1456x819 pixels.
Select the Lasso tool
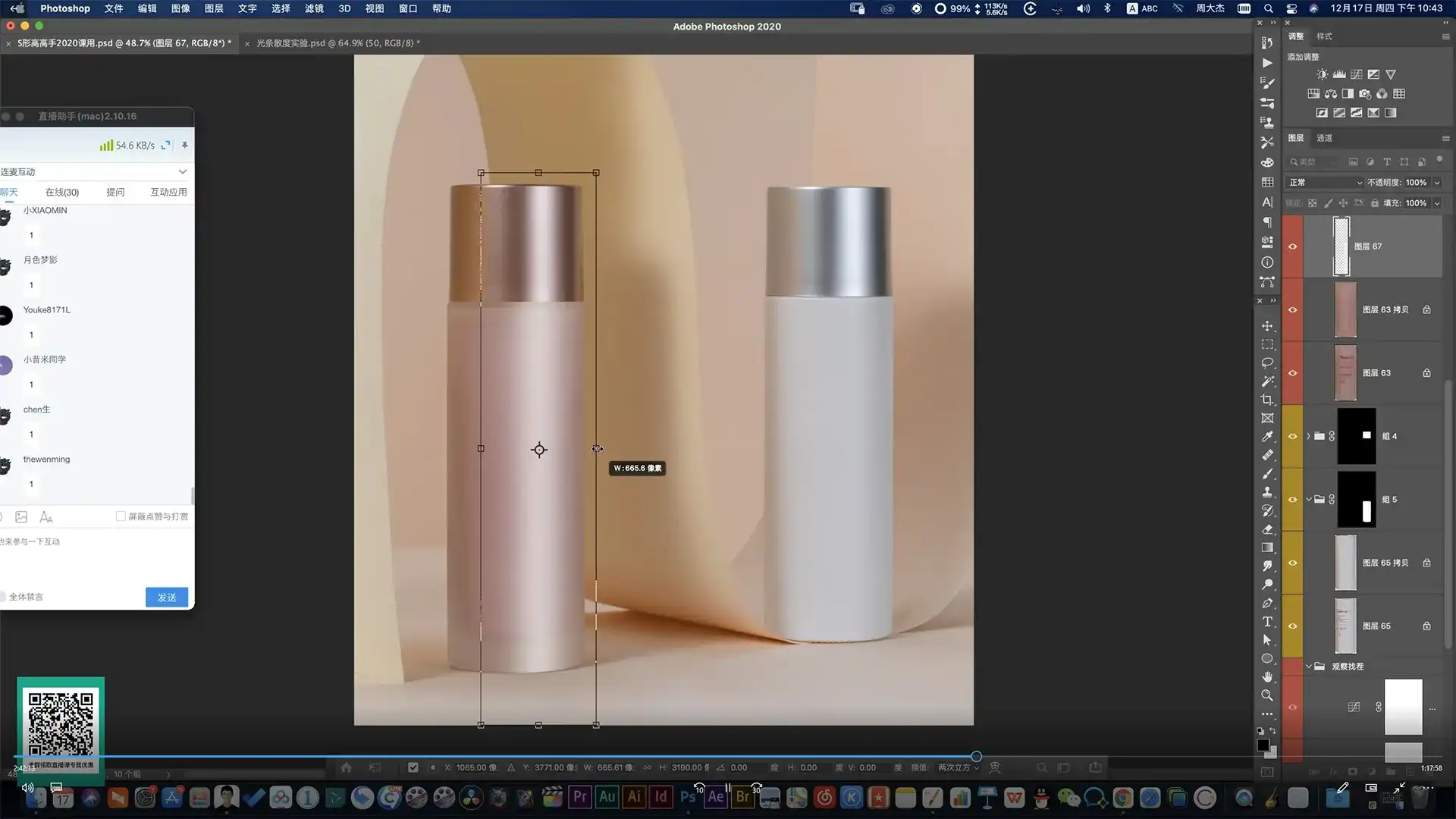click(1267, 363)
